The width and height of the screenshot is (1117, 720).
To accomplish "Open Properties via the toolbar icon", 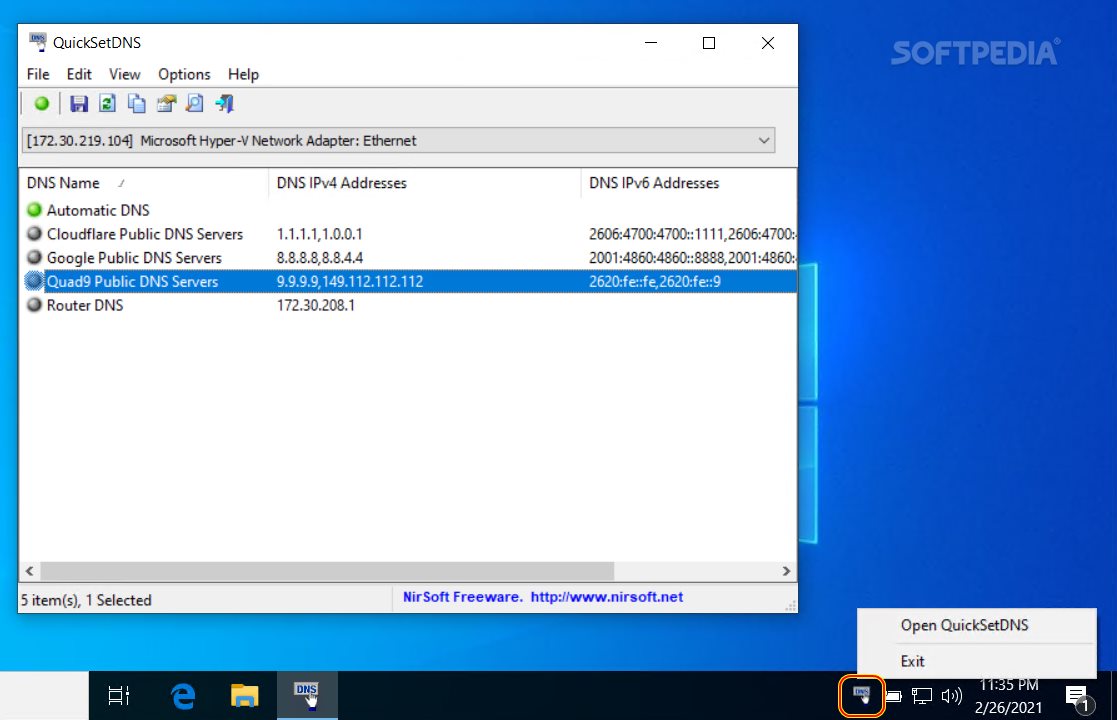I will coord(166,104).
